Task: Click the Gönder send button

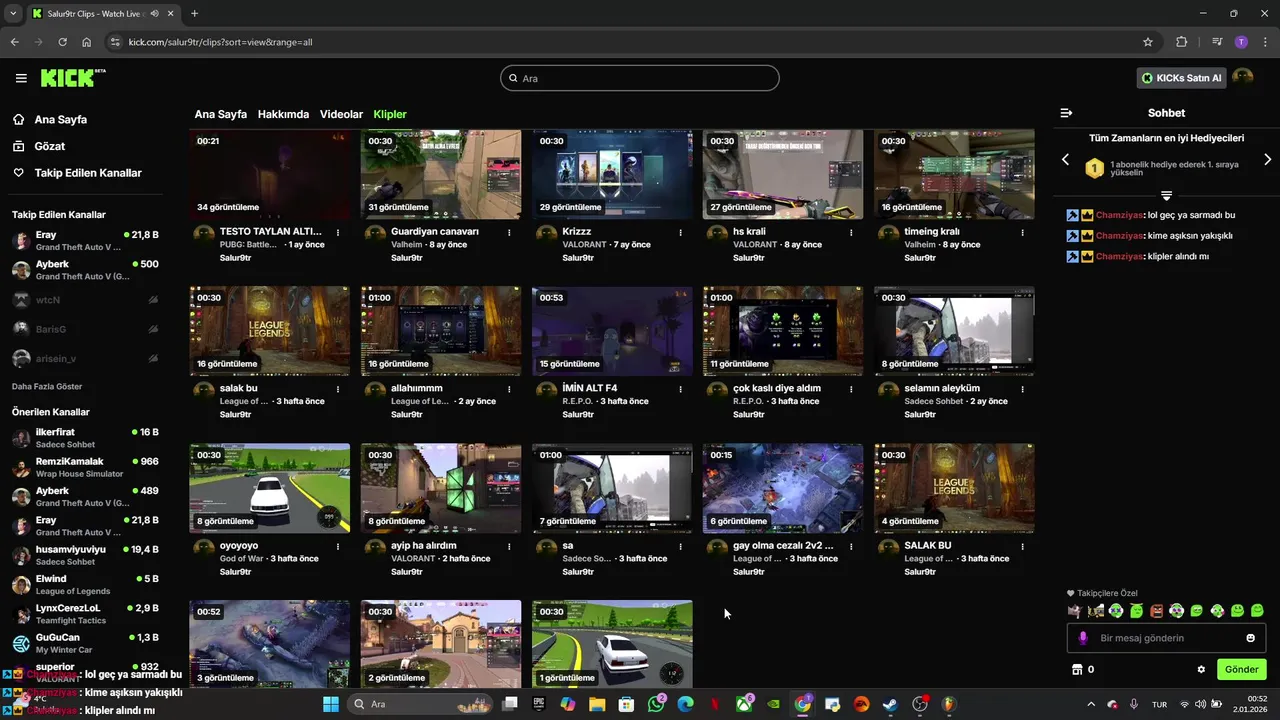Action: point(1242,670)
